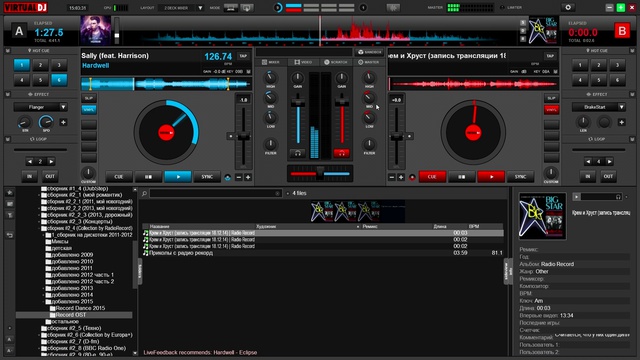Double loop length on deck B
The width and height of the screenshot is (640, 360).
click(609, 162)
